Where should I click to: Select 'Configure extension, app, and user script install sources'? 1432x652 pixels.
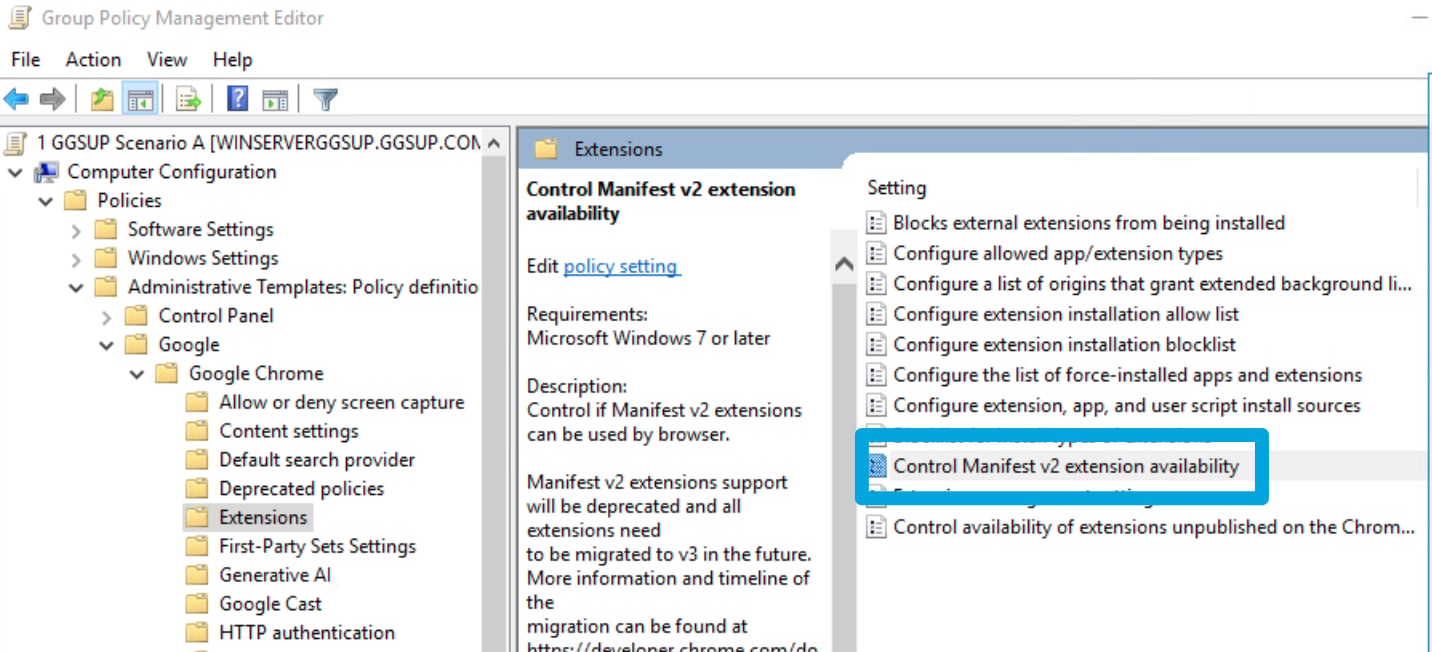pos(1127,405)
